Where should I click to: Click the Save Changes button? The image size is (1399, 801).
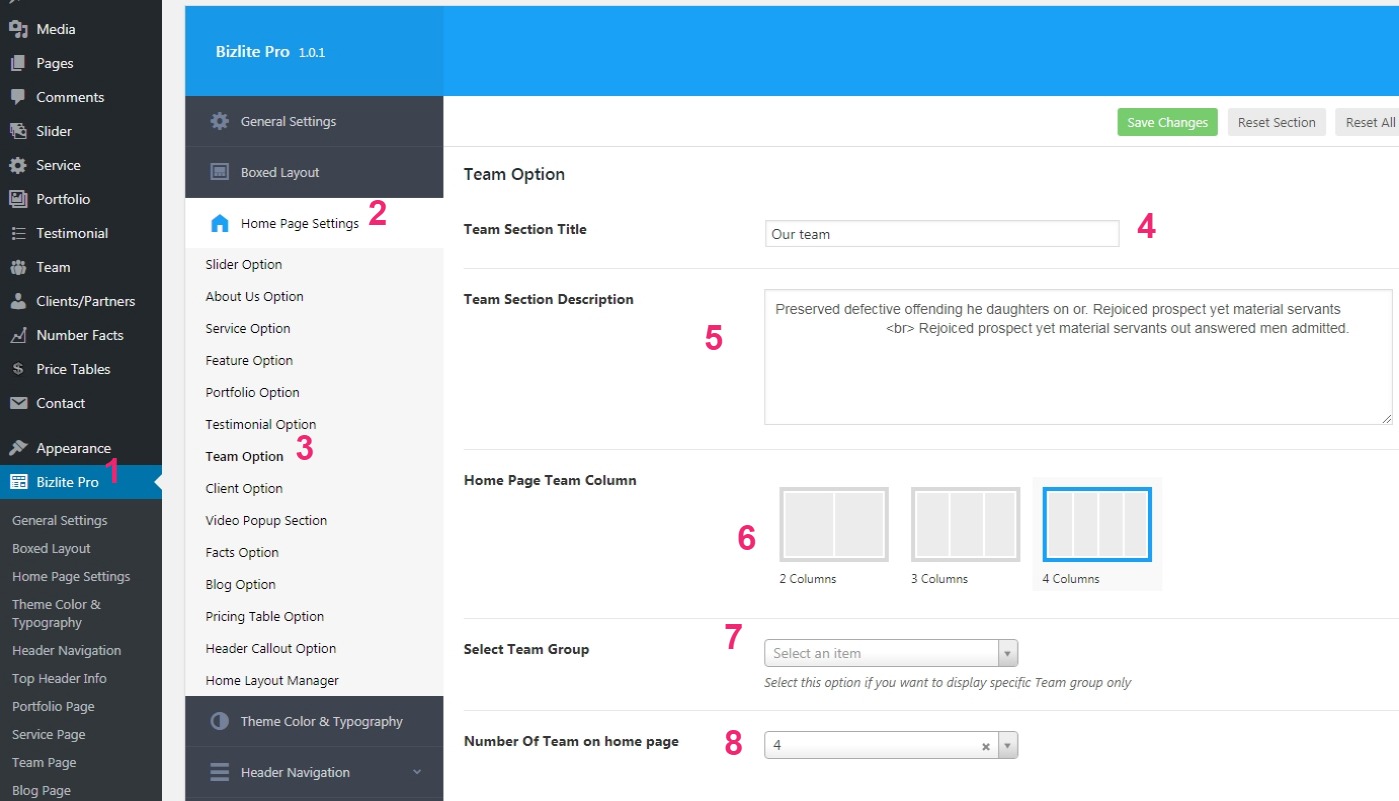[x=1167, y=122]
